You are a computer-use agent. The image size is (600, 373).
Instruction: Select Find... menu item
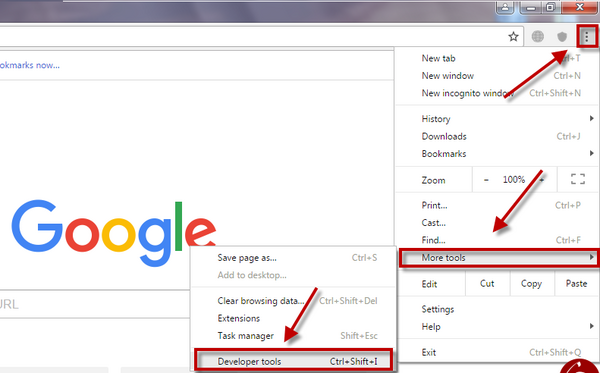tap(498, 240)
